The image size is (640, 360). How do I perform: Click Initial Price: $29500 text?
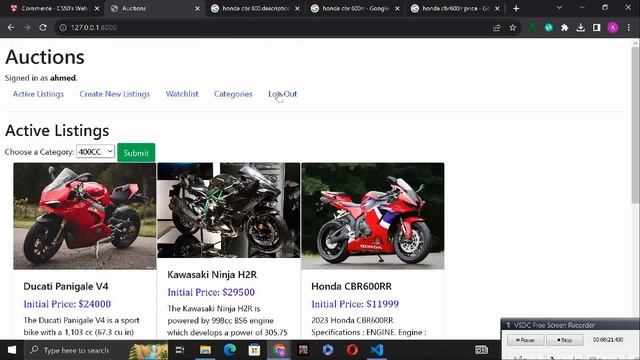click(x=211, y=292)
